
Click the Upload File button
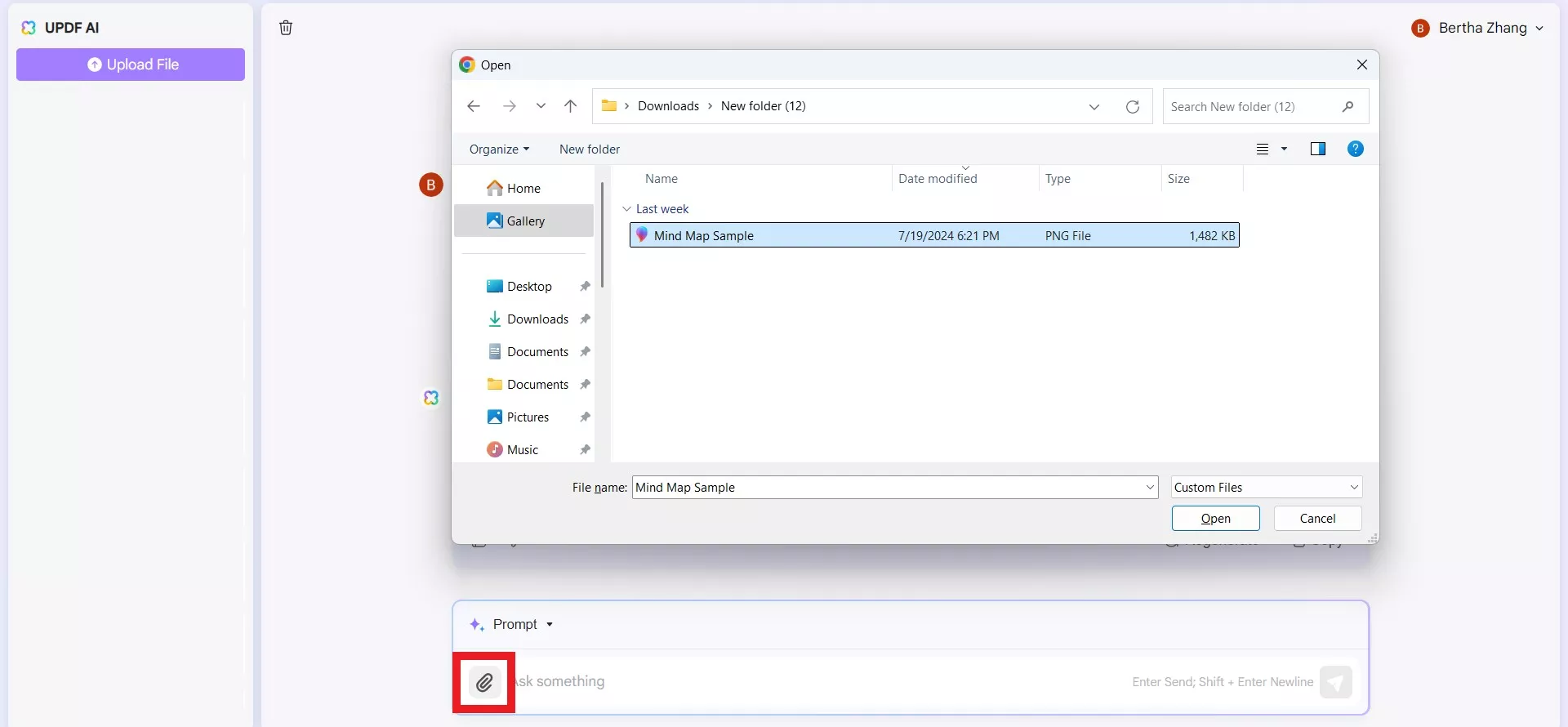click(131, 65)
